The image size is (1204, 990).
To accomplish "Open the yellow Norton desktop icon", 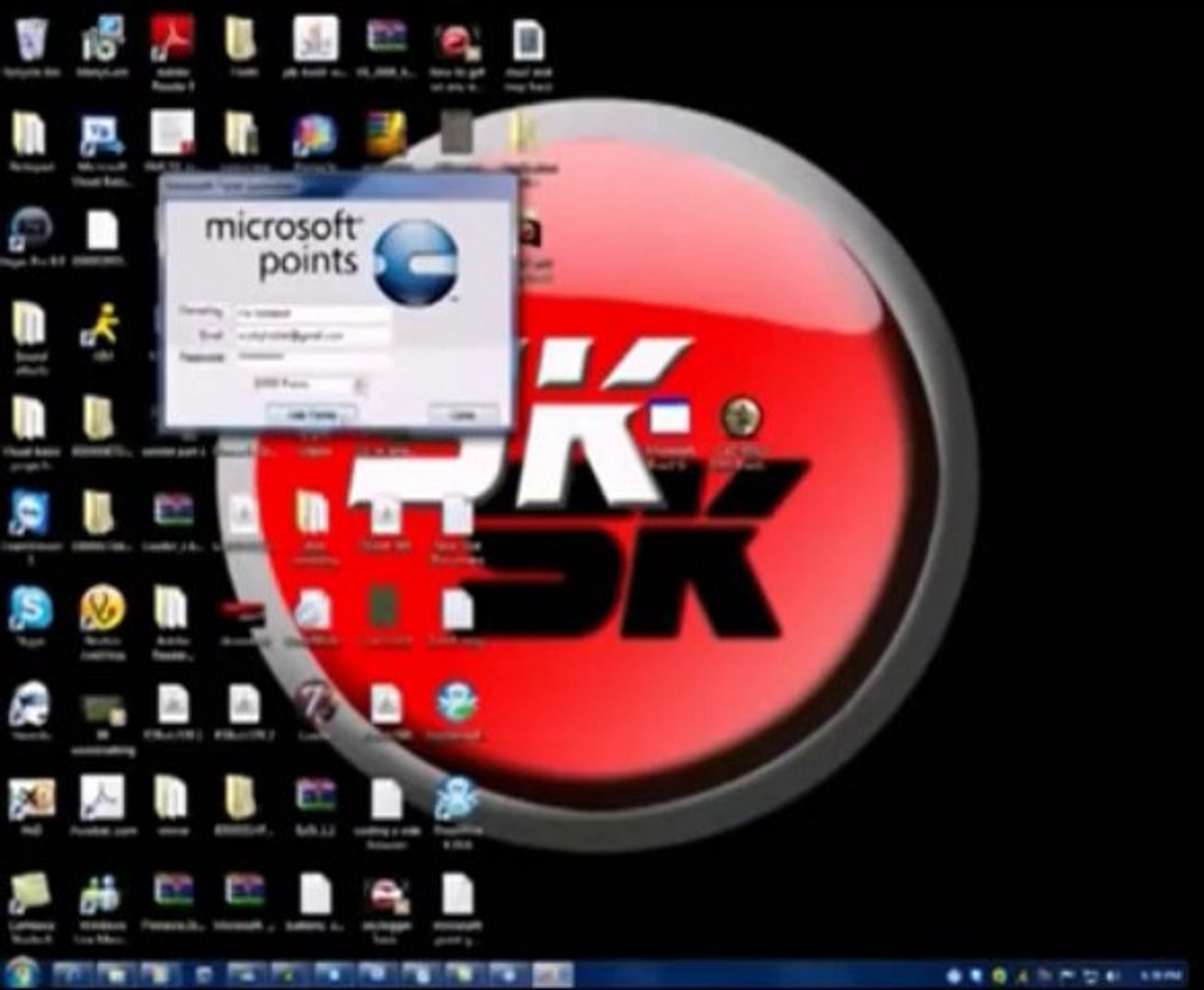I will click(x=102, y=621).
